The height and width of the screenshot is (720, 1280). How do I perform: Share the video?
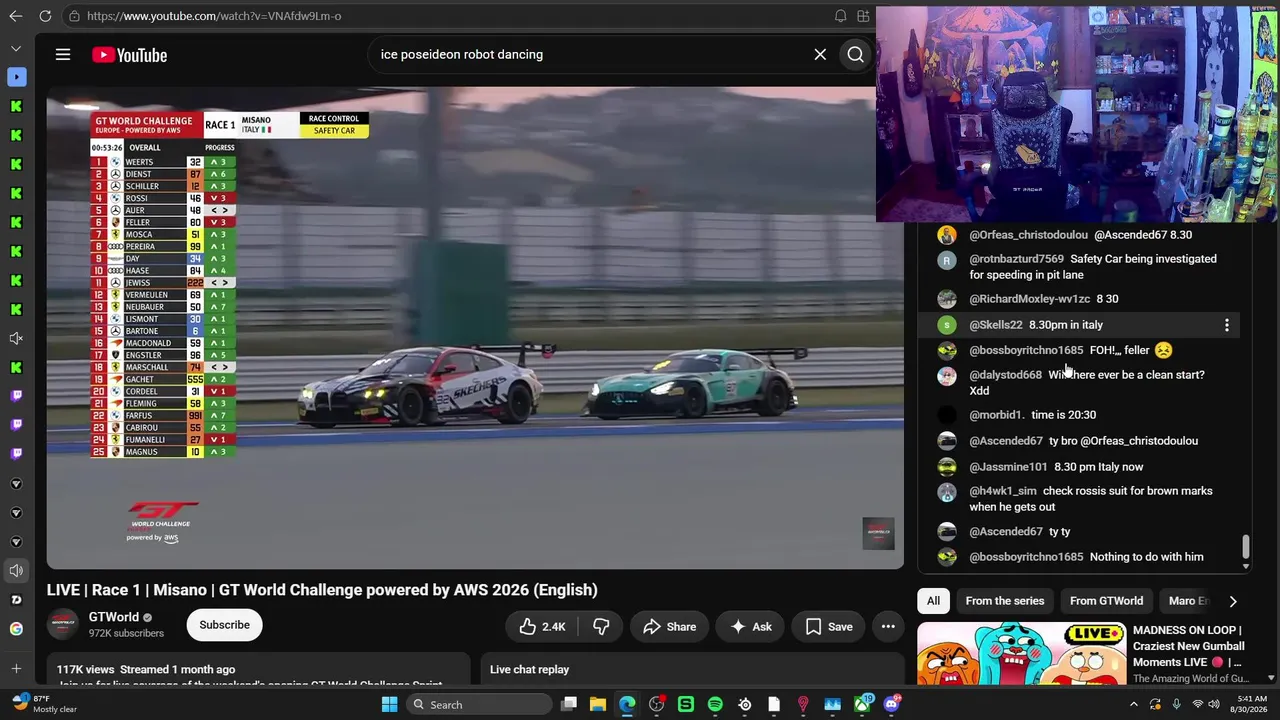click(x=669, y=627)
